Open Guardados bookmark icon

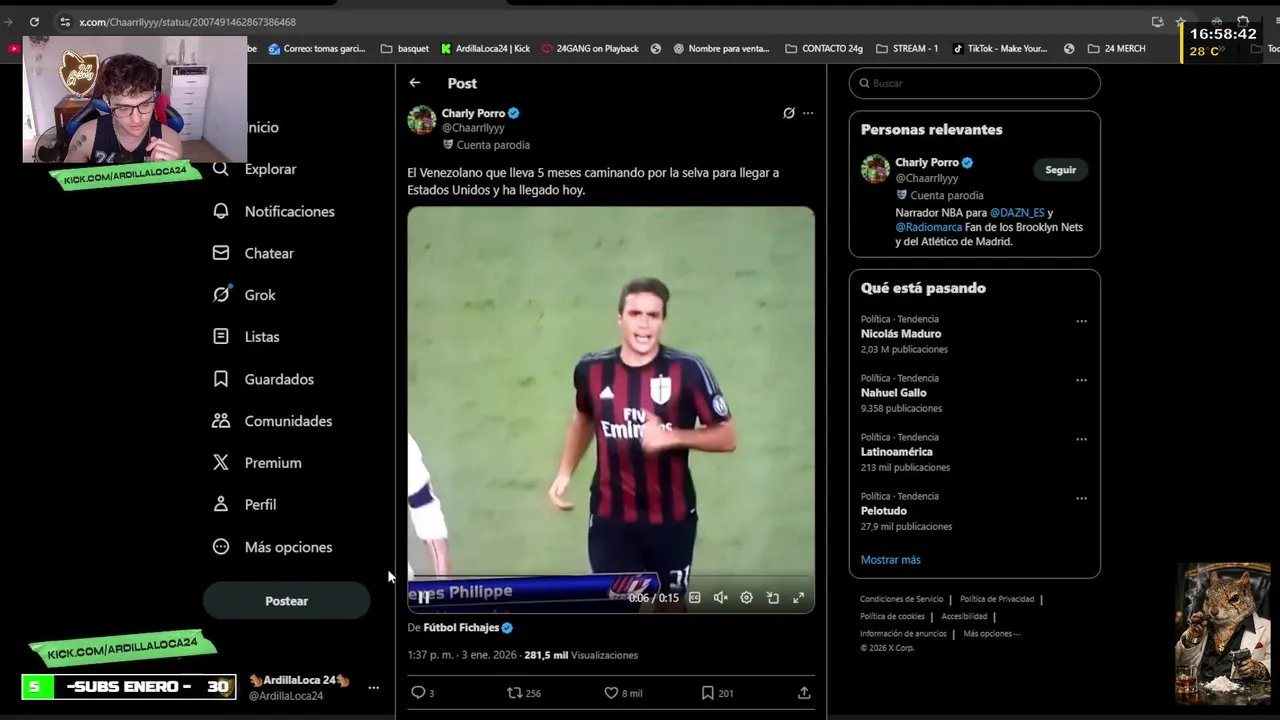click(x=221, y=379)
